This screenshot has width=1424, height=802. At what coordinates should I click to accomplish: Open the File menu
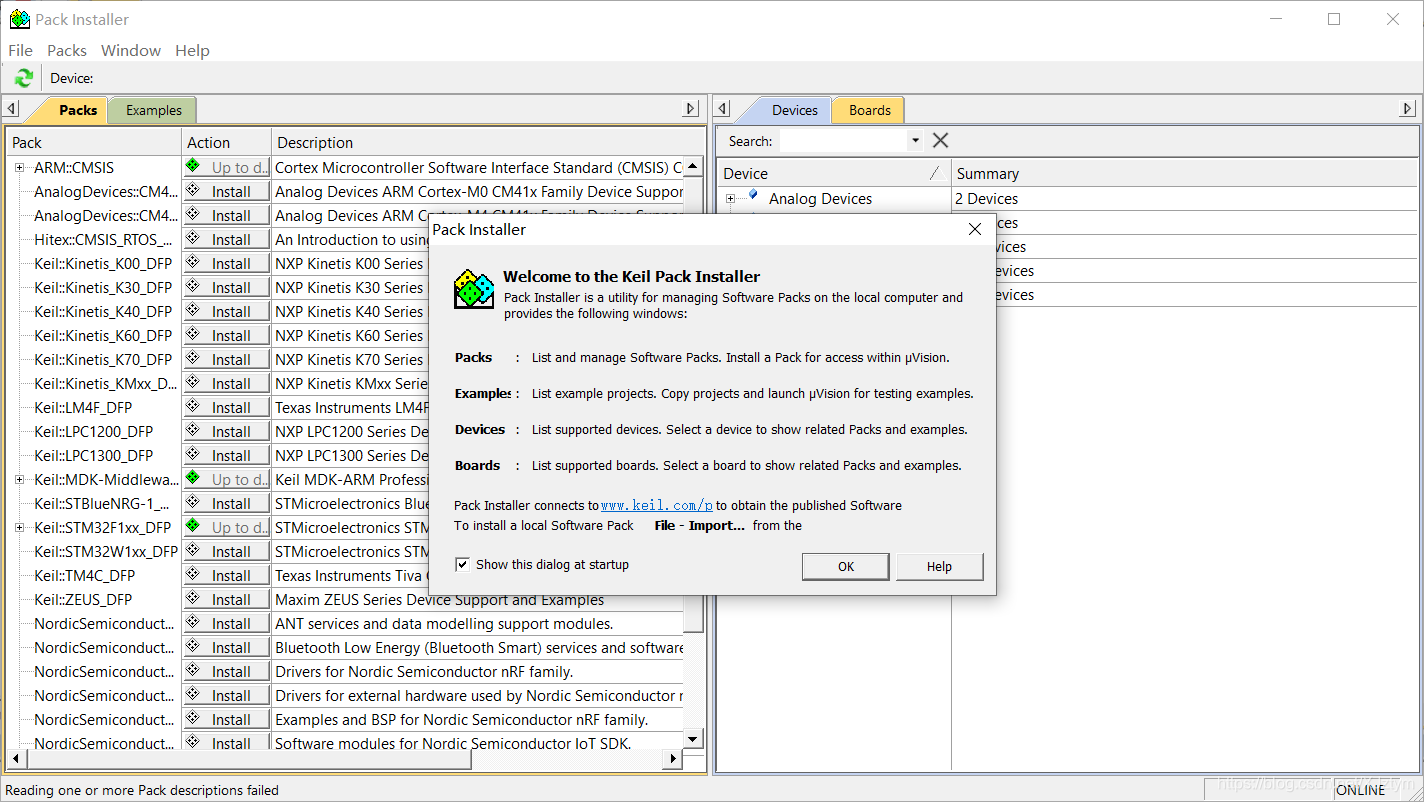pos(21,50)
